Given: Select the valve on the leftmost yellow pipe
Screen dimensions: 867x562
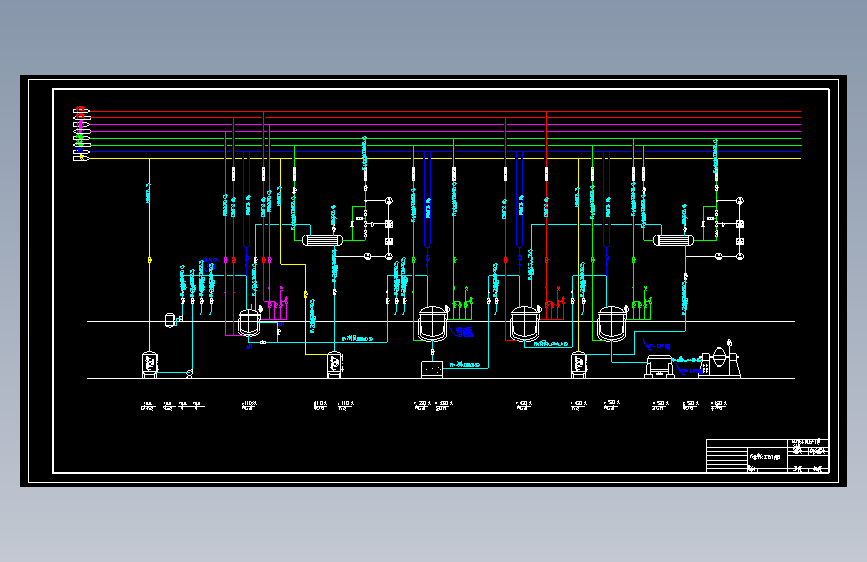Looking at the screenshot, I should (149, 259).
